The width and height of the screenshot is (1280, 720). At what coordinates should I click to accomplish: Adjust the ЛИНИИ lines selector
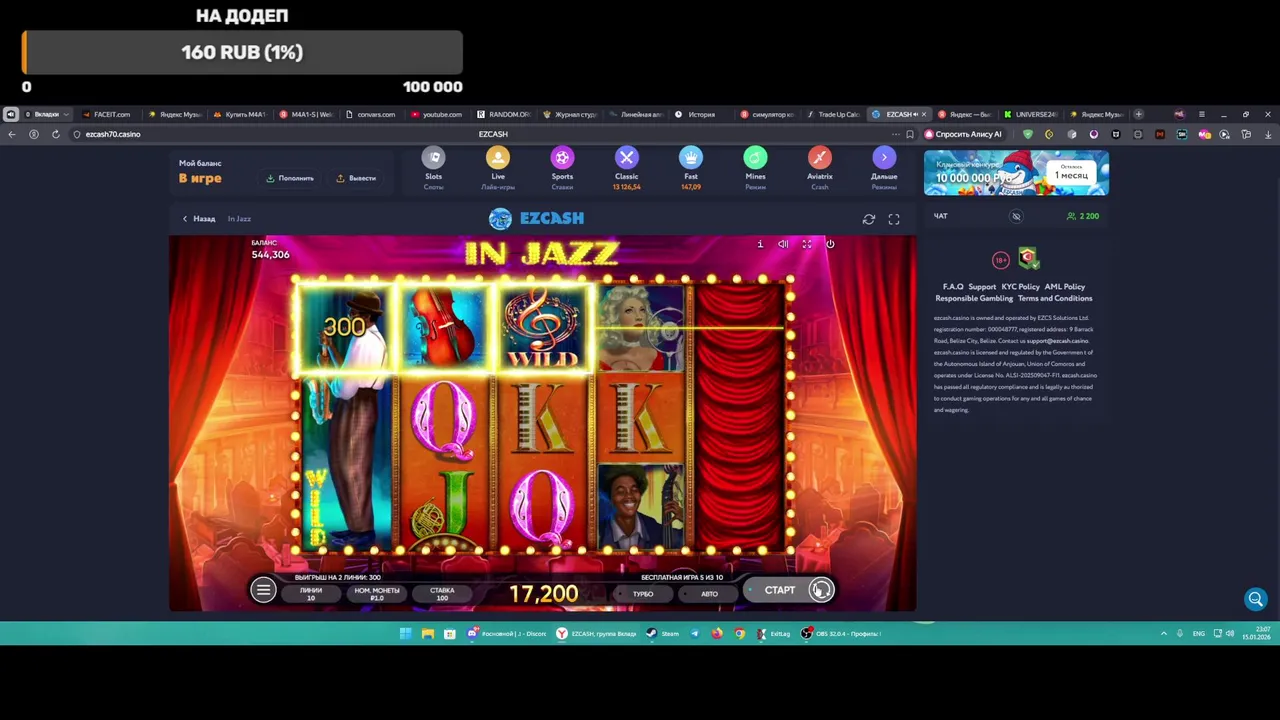[311, 593]
